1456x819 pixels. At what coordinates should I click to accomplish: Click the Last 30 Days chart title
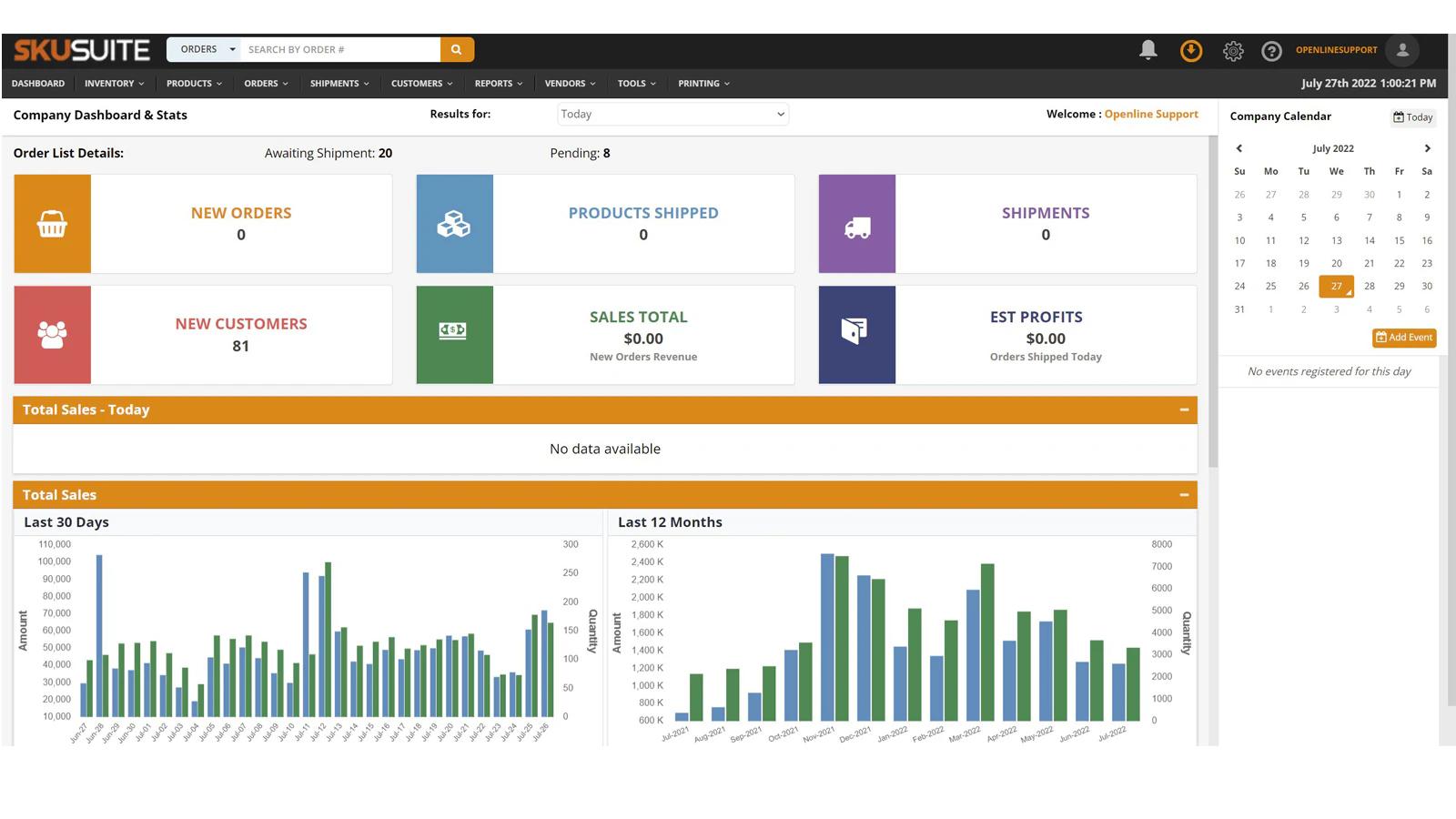66,522
